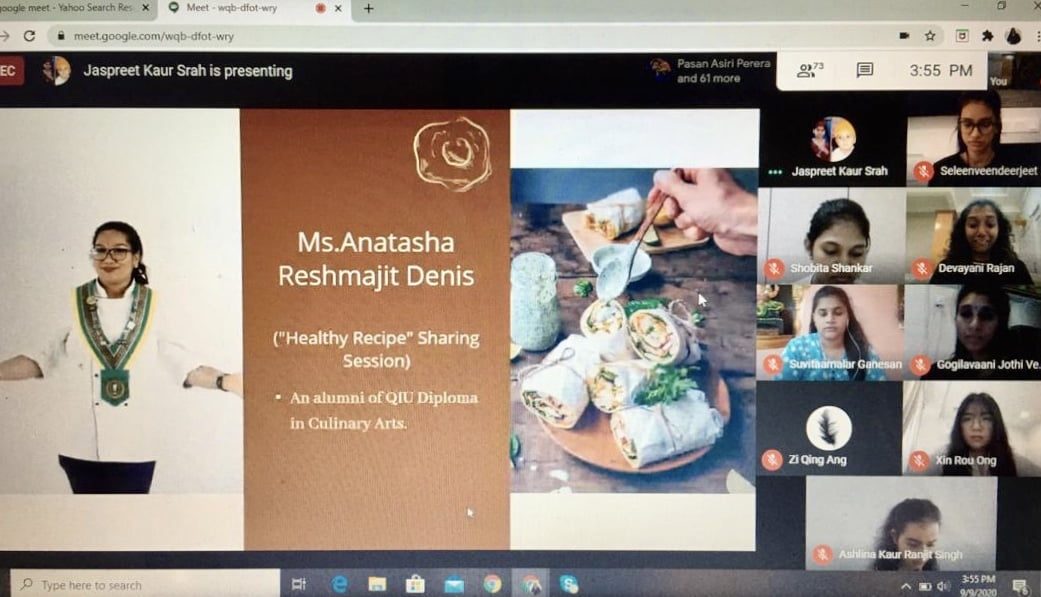The image size is (1041, 597).
Task: Open the meeting chat panel
Action: (x=864, y=70)
